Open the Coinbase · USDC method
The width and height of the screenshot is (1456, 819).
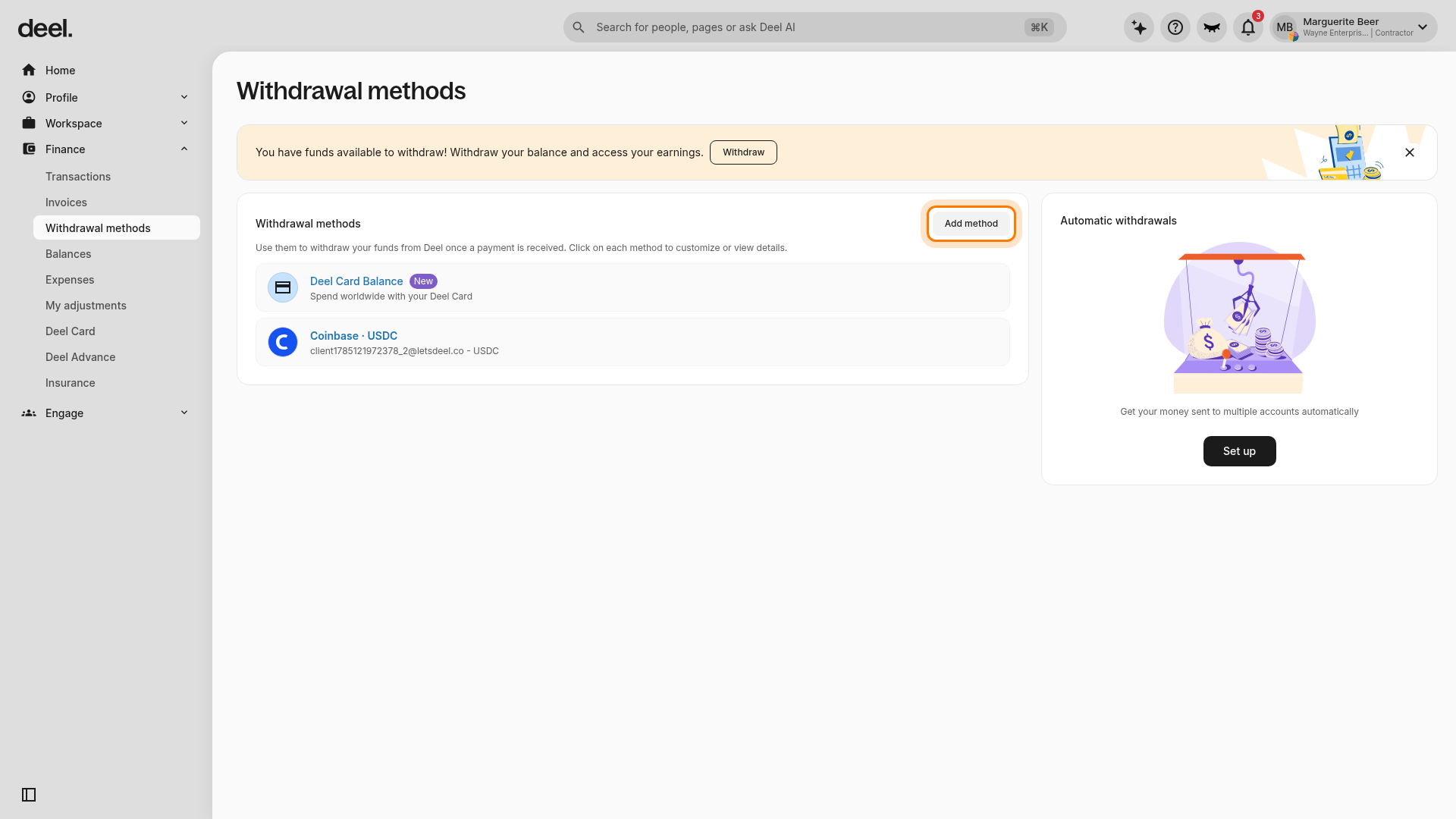pyautogui.click(x=353, y=336)
